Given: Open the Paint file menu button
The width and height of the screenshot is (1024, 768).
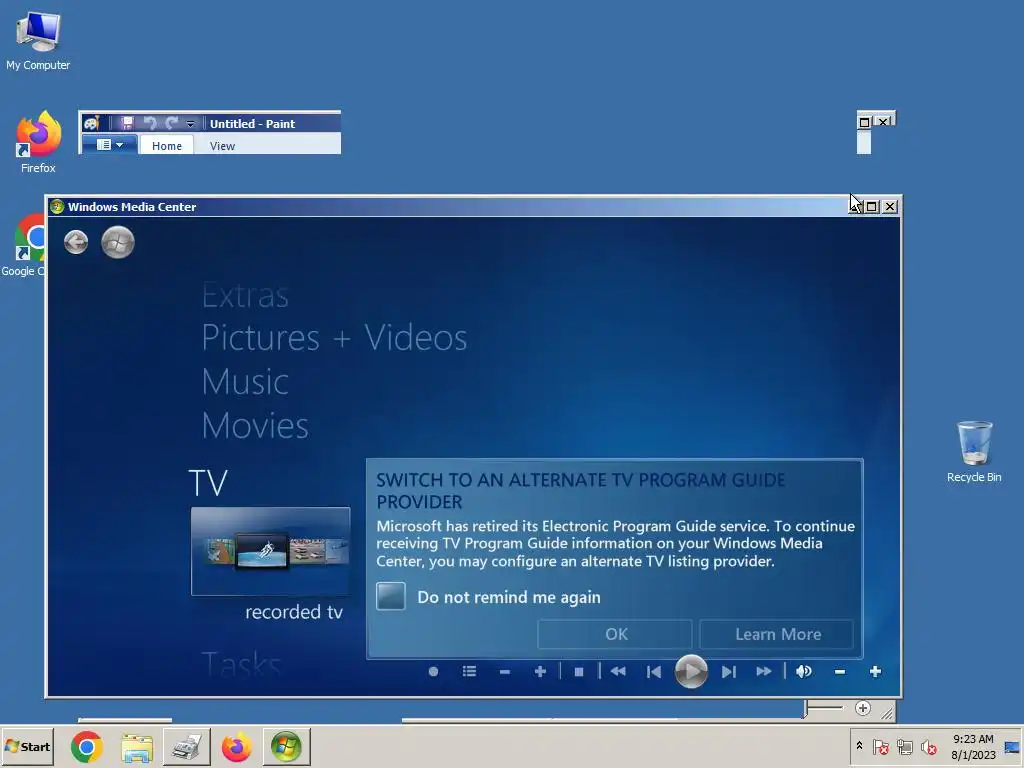Looking at the screenshot, I should [109, 145].
